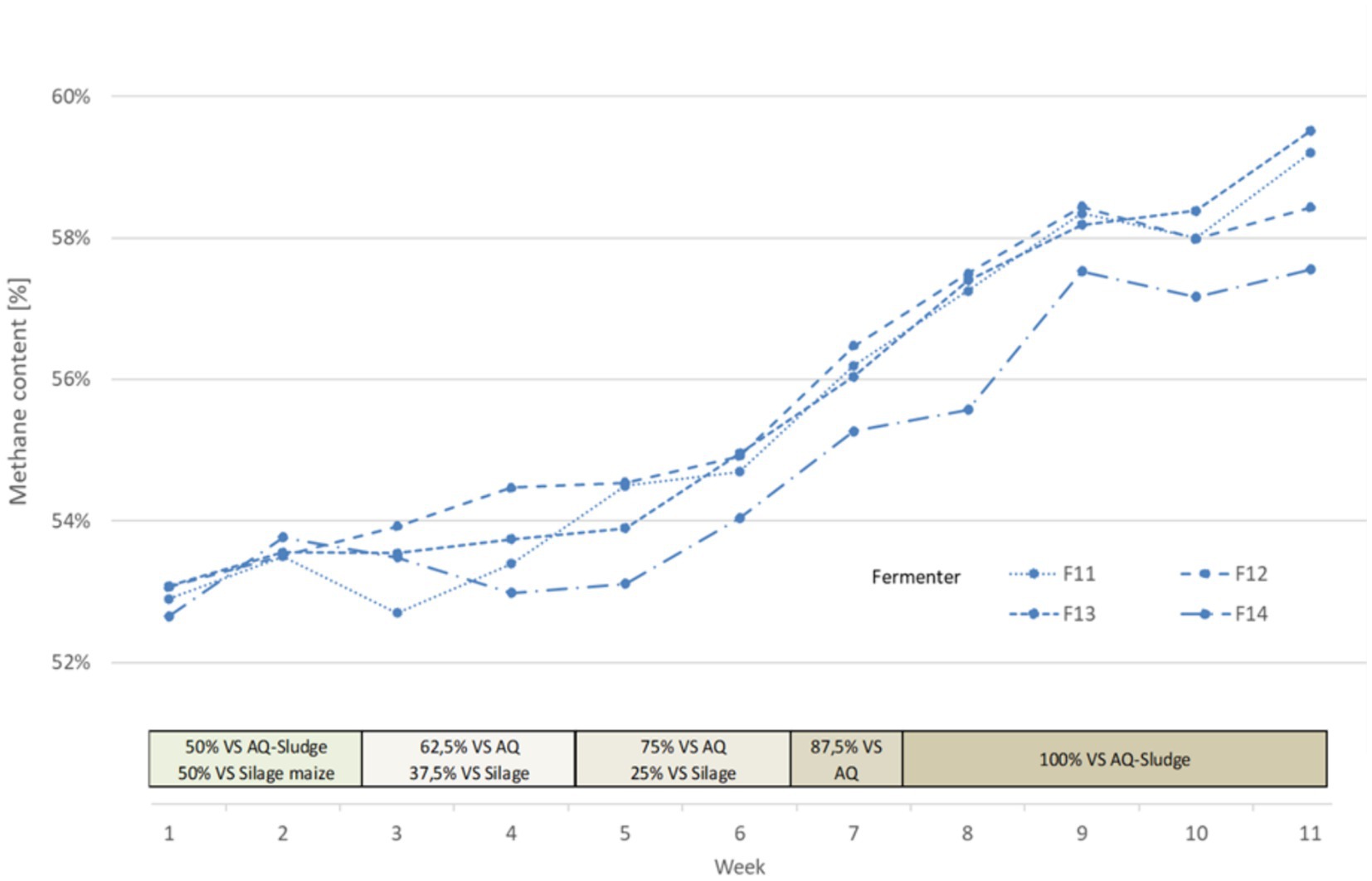Image resolution: width=1372 pixels, height=881 pixels.
Task: Select week 7 on the x-axis
Action: pos(854,833)
